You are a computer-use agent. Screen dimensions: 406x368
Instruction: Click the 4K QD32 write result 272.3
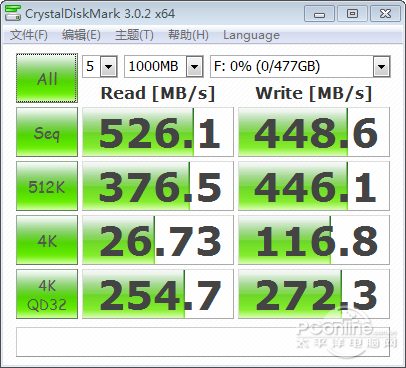[314, 294]
